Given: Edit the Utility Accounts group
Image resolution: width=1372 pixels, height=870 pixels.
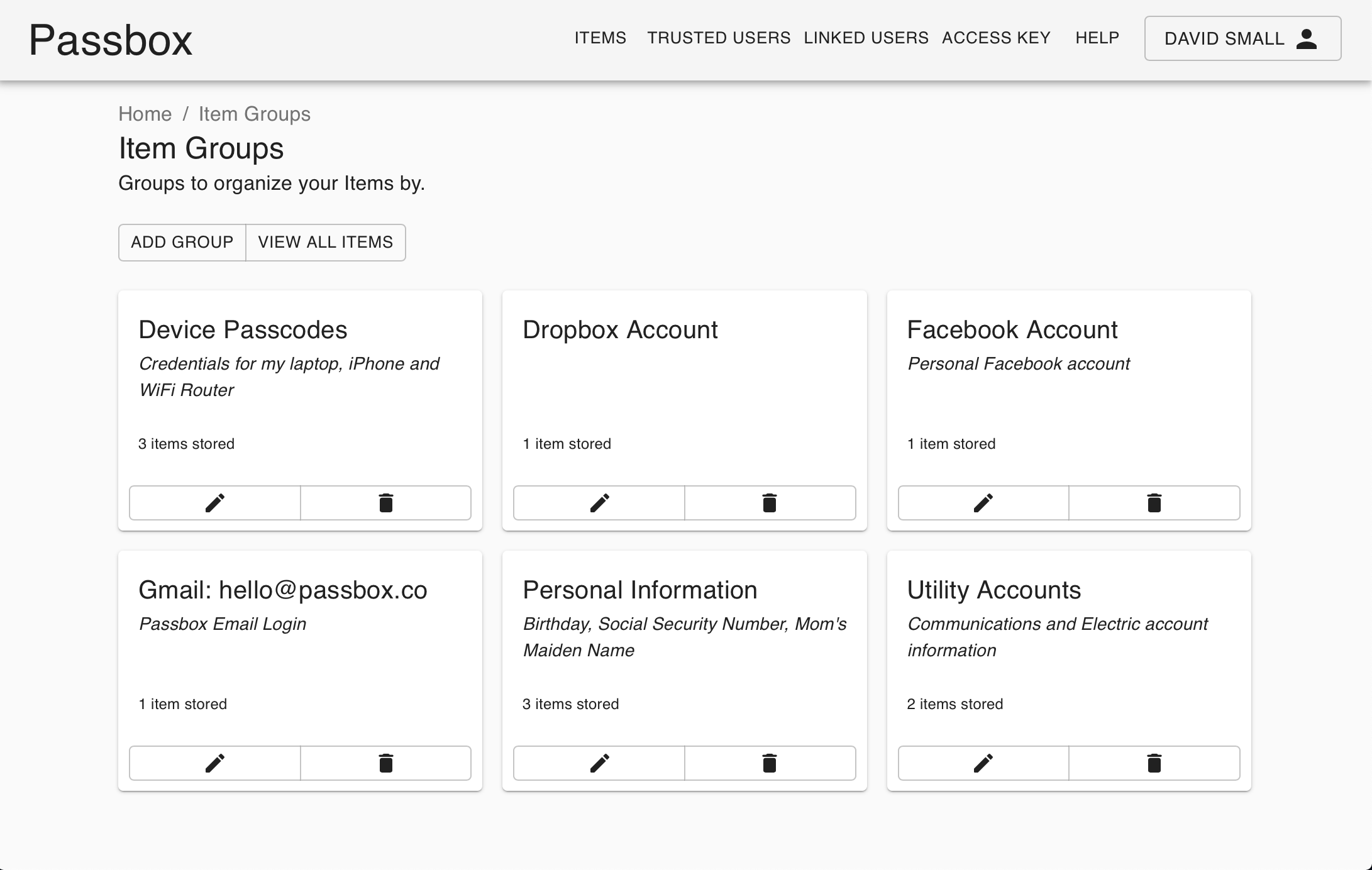Looking at the screenshot, I should (x=983, y=763).
